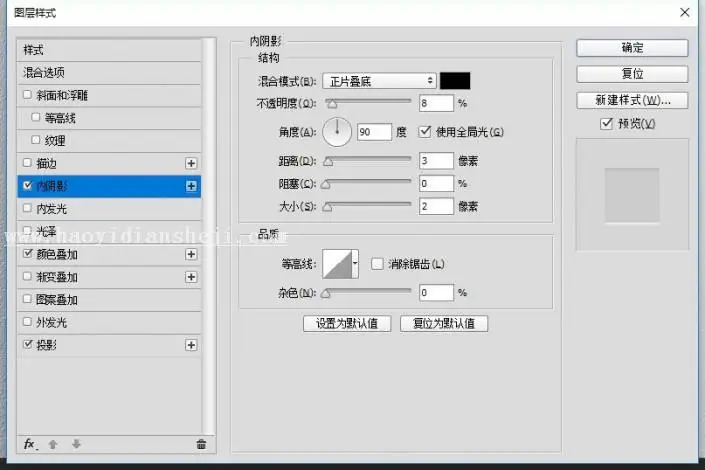Add another 描边 effect with plus icon

(x=191, y=163)
